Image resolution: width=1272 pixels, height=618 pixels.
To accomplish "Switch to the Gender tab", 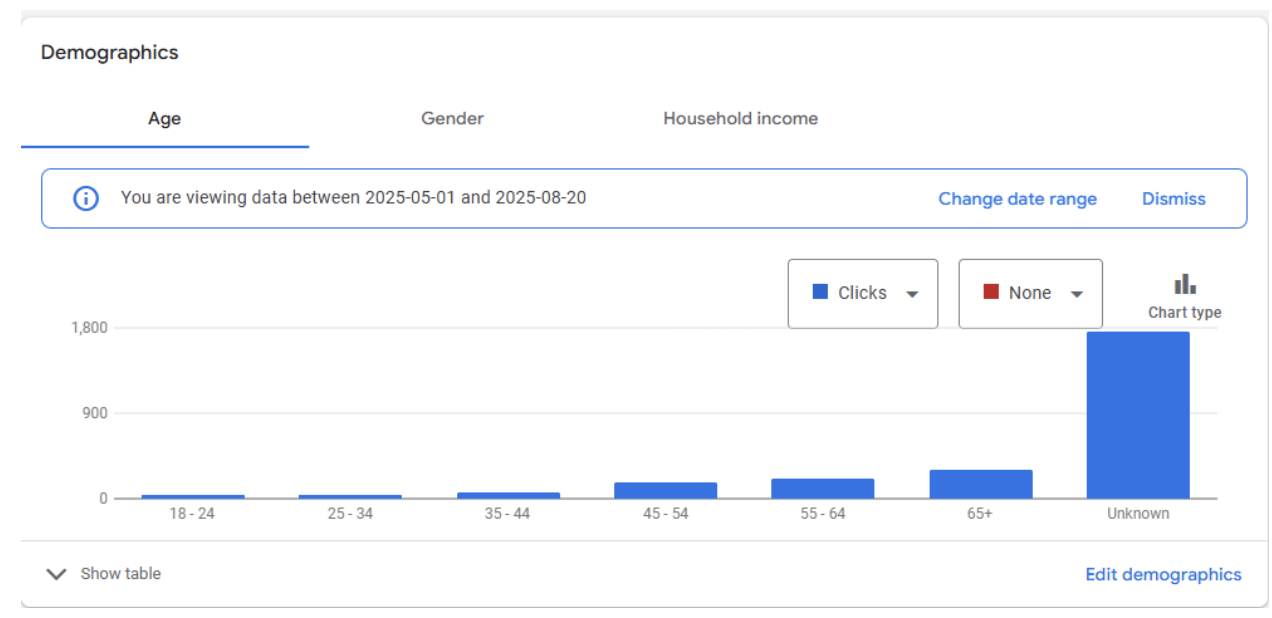I will [452, 118].
